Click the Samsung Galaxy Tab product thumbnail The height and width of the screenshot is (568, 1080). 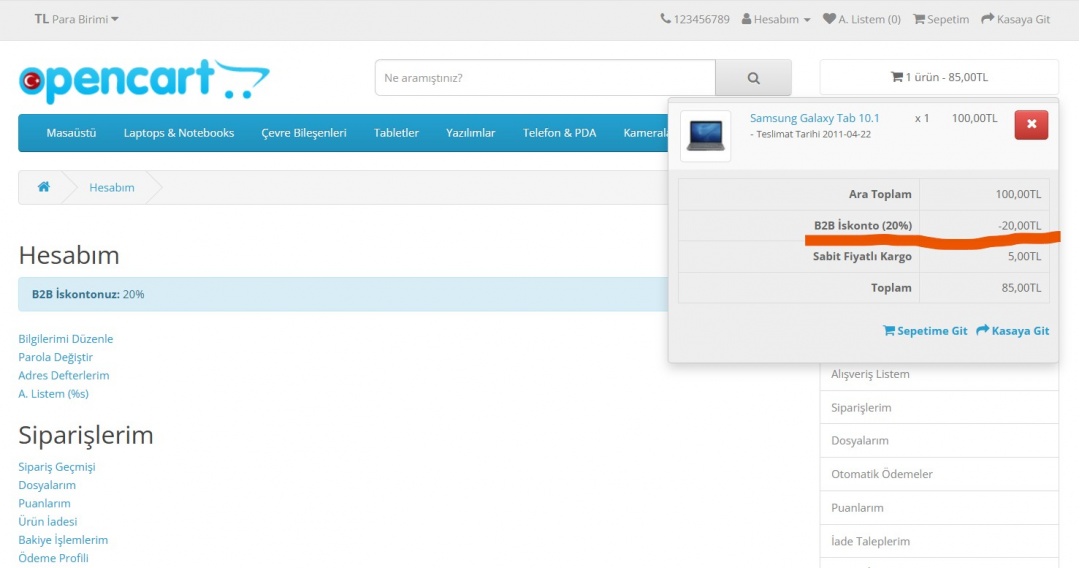pos(705,135)
